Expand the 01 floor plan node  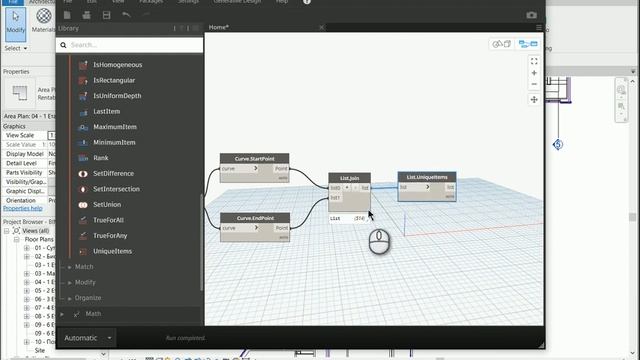point(27,248)
